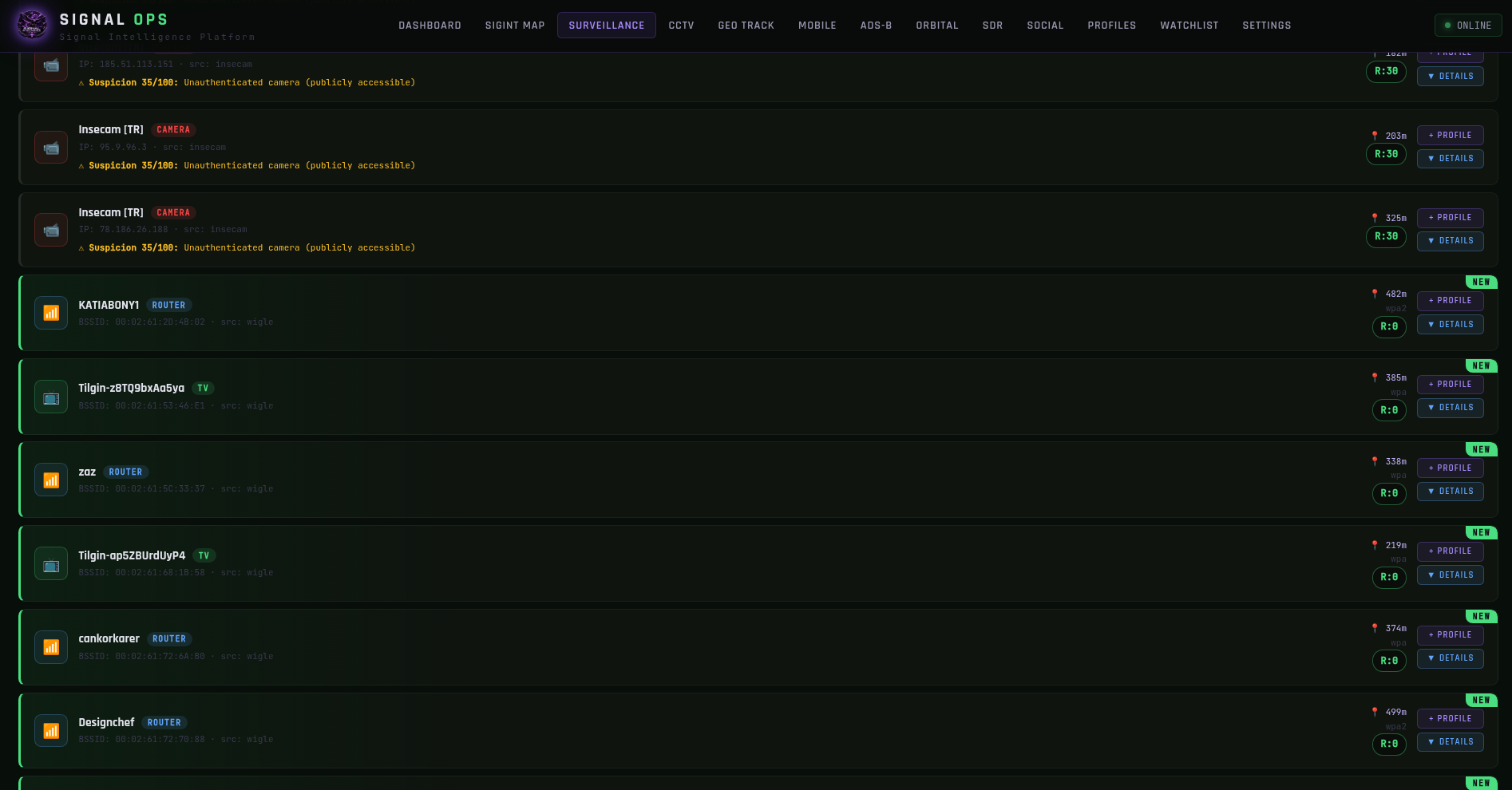
Task: Expand details for KATIABONY1
Action: pos(1450,325)
